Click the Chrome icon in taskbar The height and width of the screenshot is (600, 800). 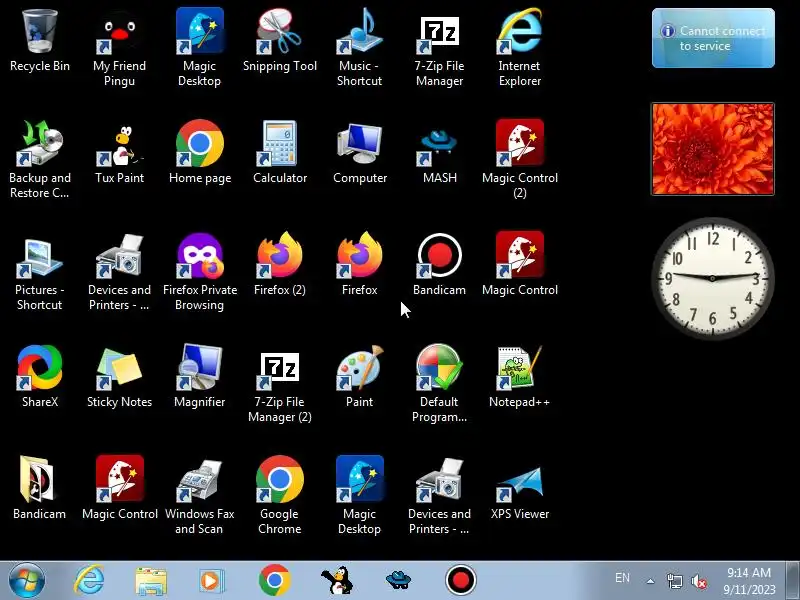274,581
